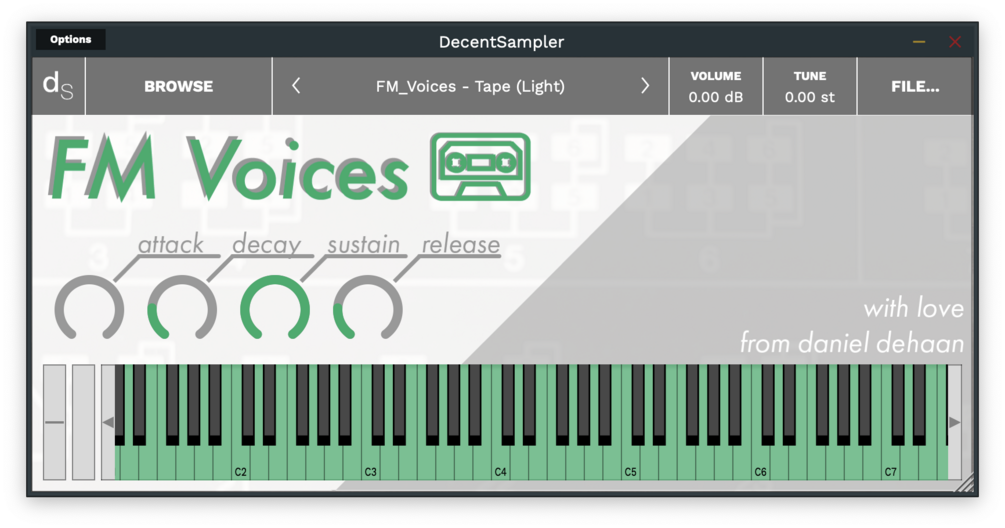
Task: Click the VOLUME 0.00 dB control
Action: coord(716,87)
